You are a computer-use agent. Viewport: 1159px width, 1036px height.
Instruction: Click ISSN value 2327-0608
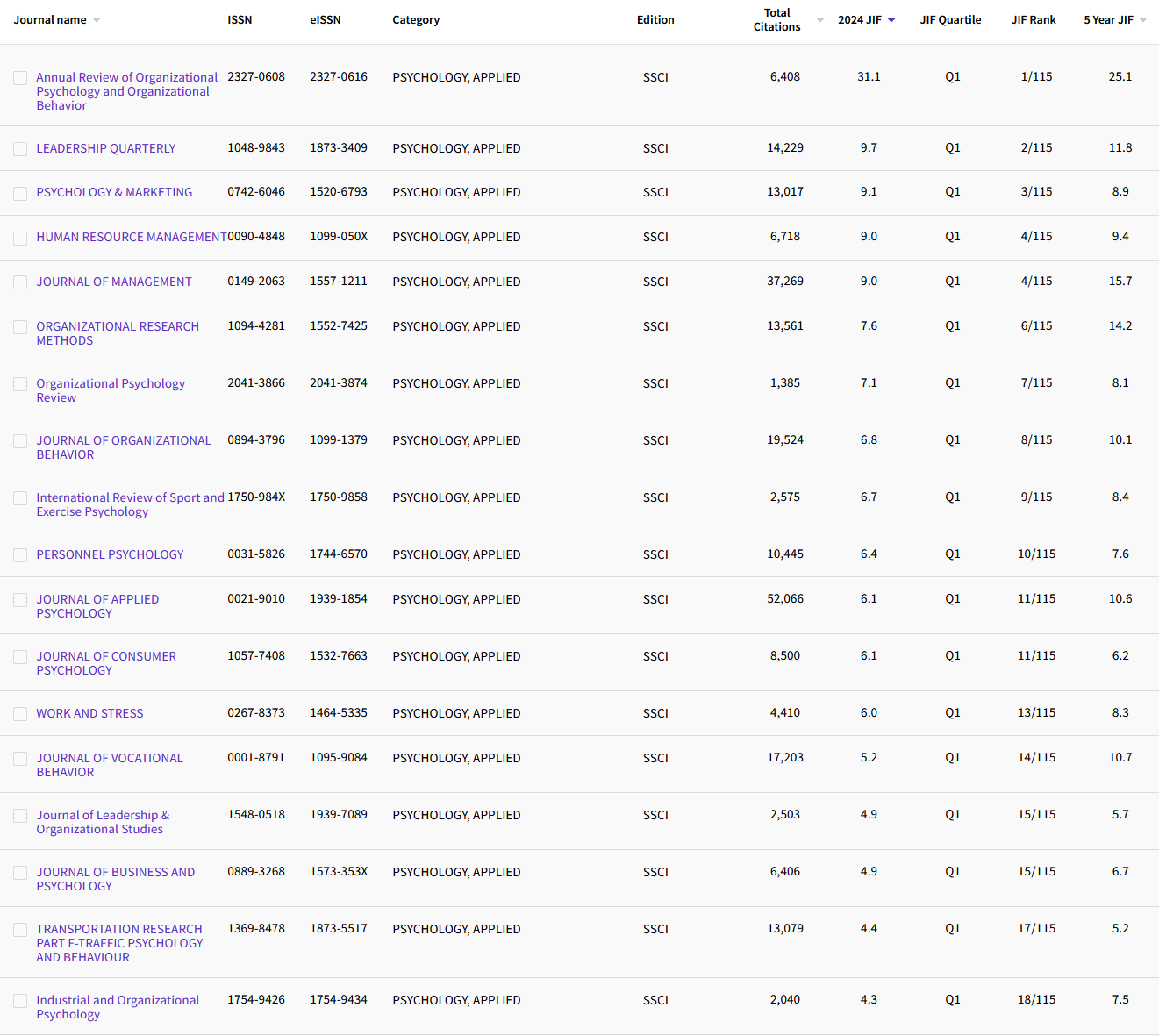coord(256,77)
